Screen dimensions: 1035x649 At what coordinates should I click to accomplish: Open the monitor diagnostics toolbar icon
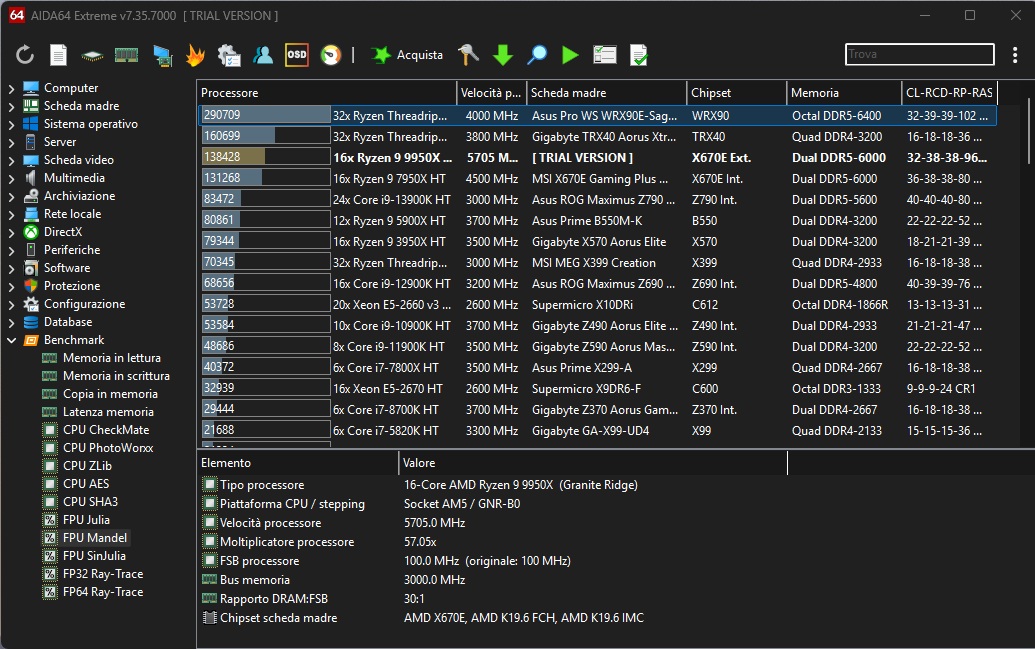pos(162,55)
